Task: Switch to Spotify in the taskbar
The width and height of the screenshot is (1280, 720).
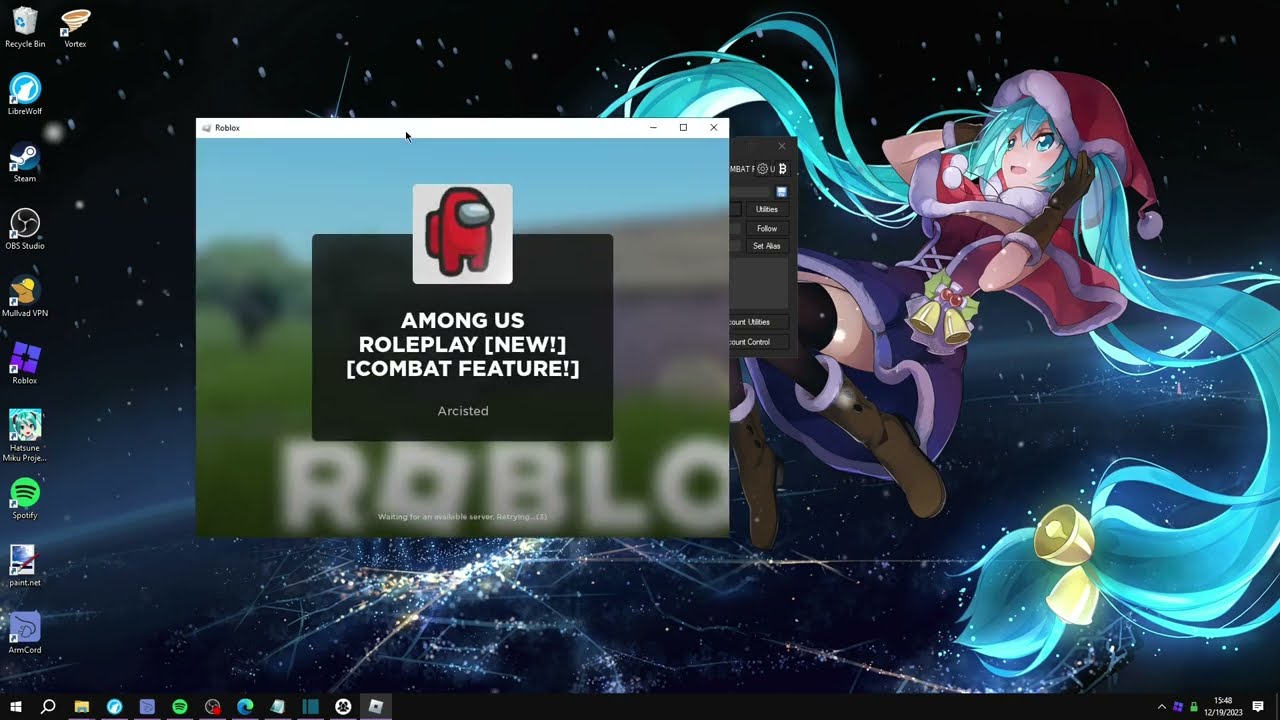Action: pos(180,707)
